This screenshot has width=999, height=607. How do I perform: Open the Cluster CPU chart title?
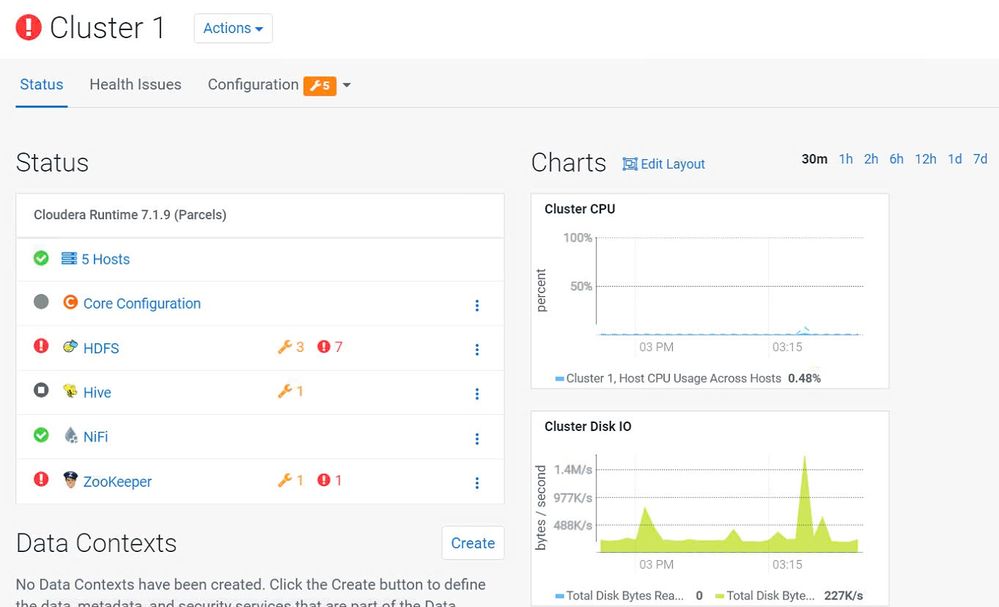(580, 209)
